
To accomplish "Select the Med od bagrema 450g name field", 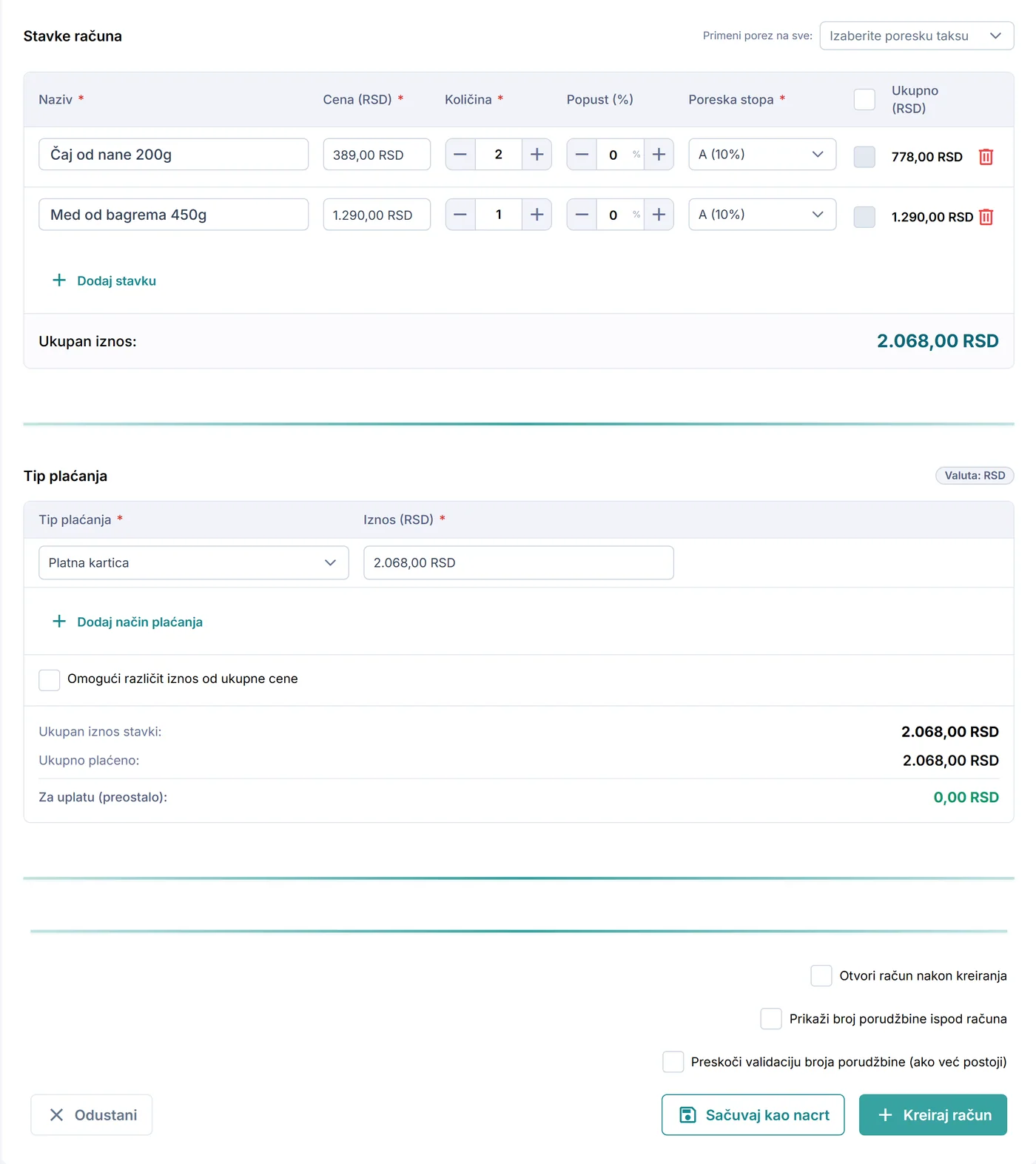I will [x=173, y=214].
